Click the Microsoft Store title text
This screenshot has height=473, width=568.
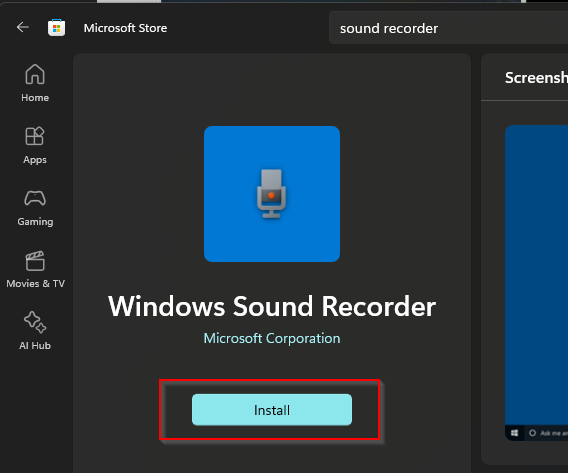[125, 28]
